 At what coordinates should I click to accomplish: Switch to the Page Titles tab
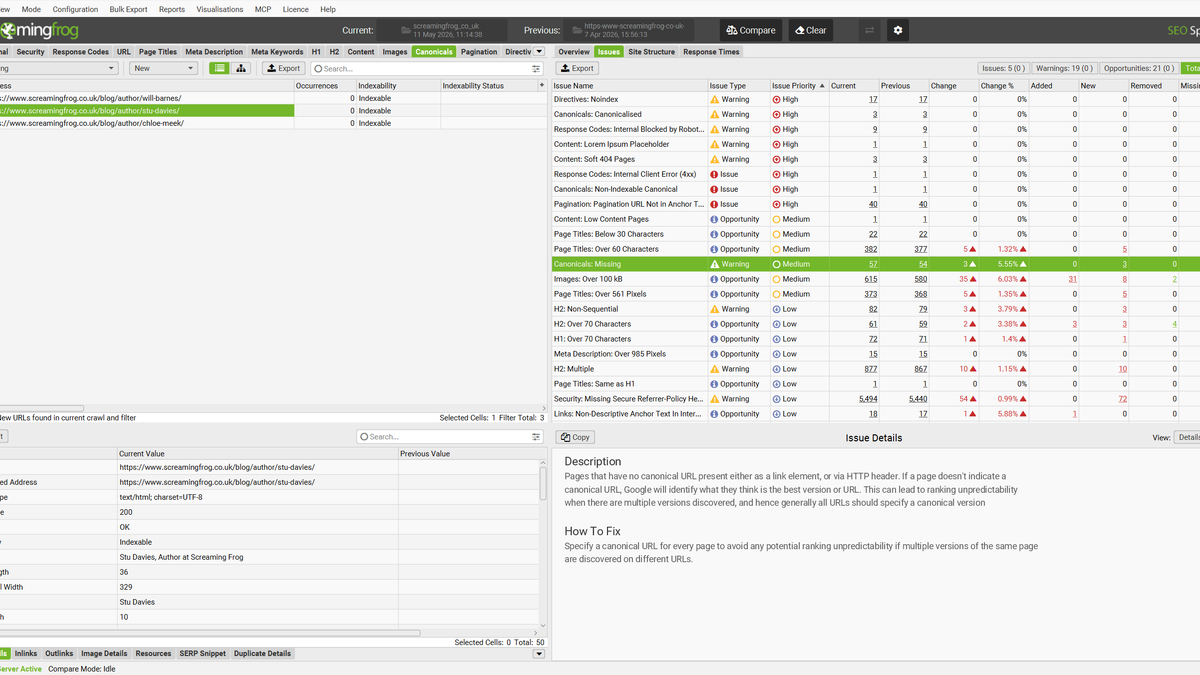(x=158, y=52)
